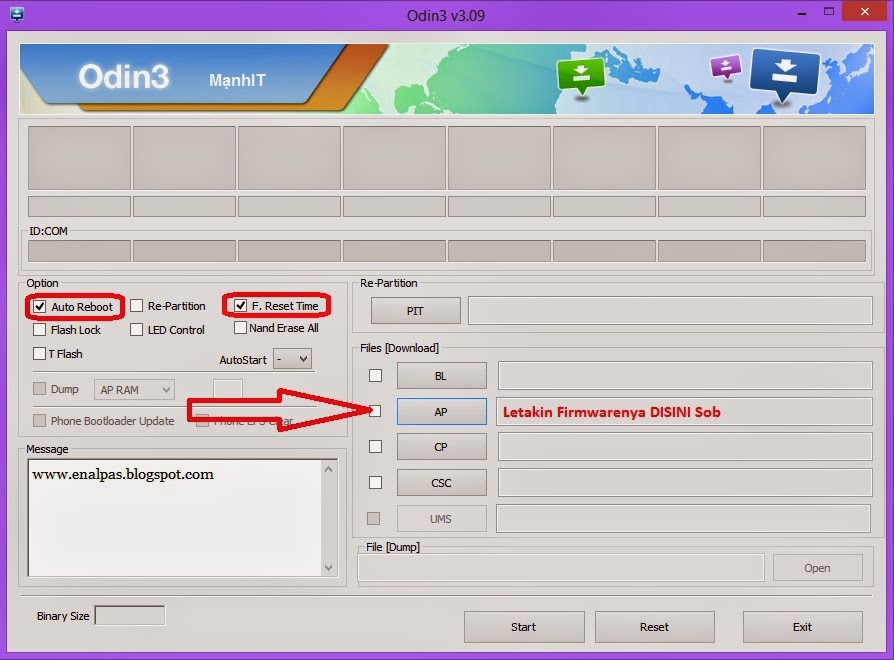Click the purple download icon in banner
The height and width of the screenshot is (660, 894).
tap(726, 67)
